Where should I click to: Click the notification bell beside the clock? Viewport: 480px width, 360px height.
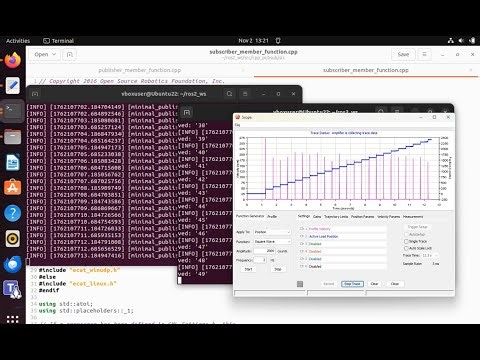tap(278, 41)
